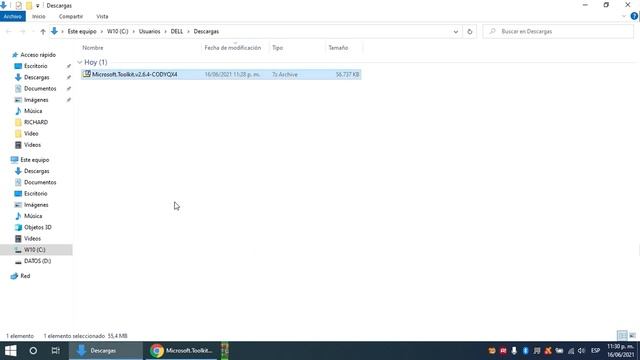
Task: Open Documentos under Este equipo
Action: point(40,182)
